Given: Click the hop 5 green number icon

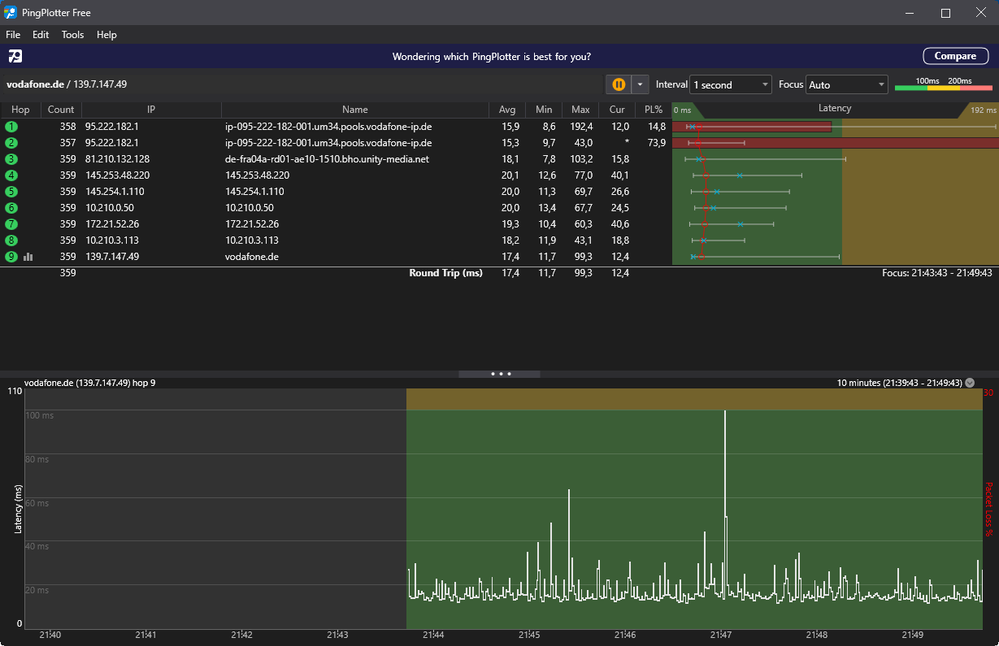Looking at the screenshot, I should click(12, 192).
